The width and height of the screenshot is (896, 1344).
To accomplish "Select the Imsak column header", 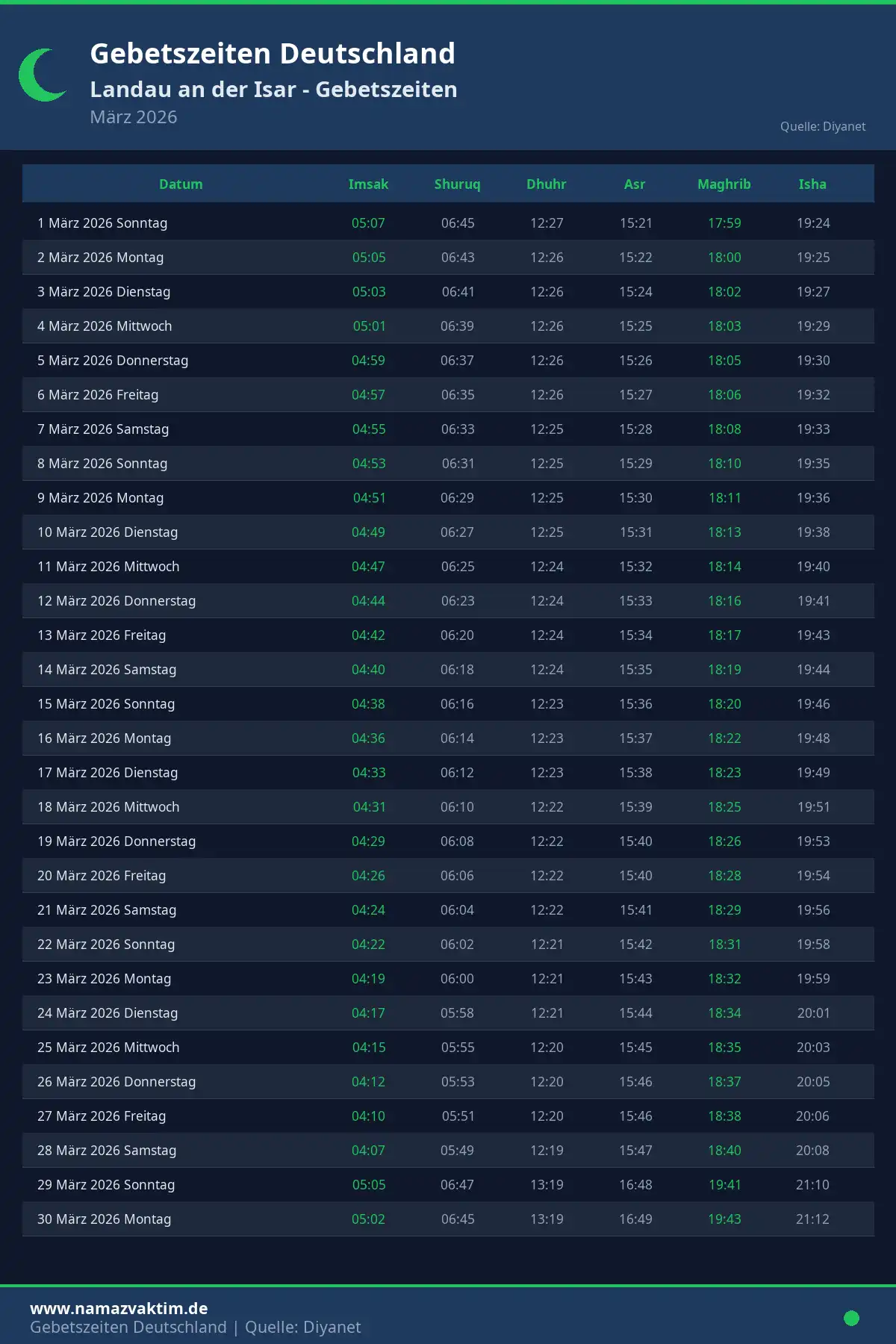I will pyautogui.click(x=368, y=184).
